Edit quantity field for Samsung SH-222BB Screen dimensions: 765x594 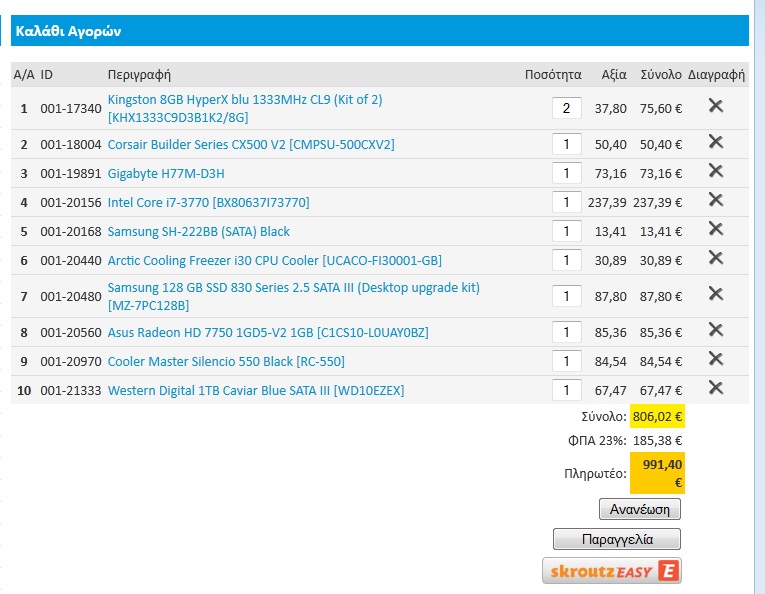pos(566,231)
